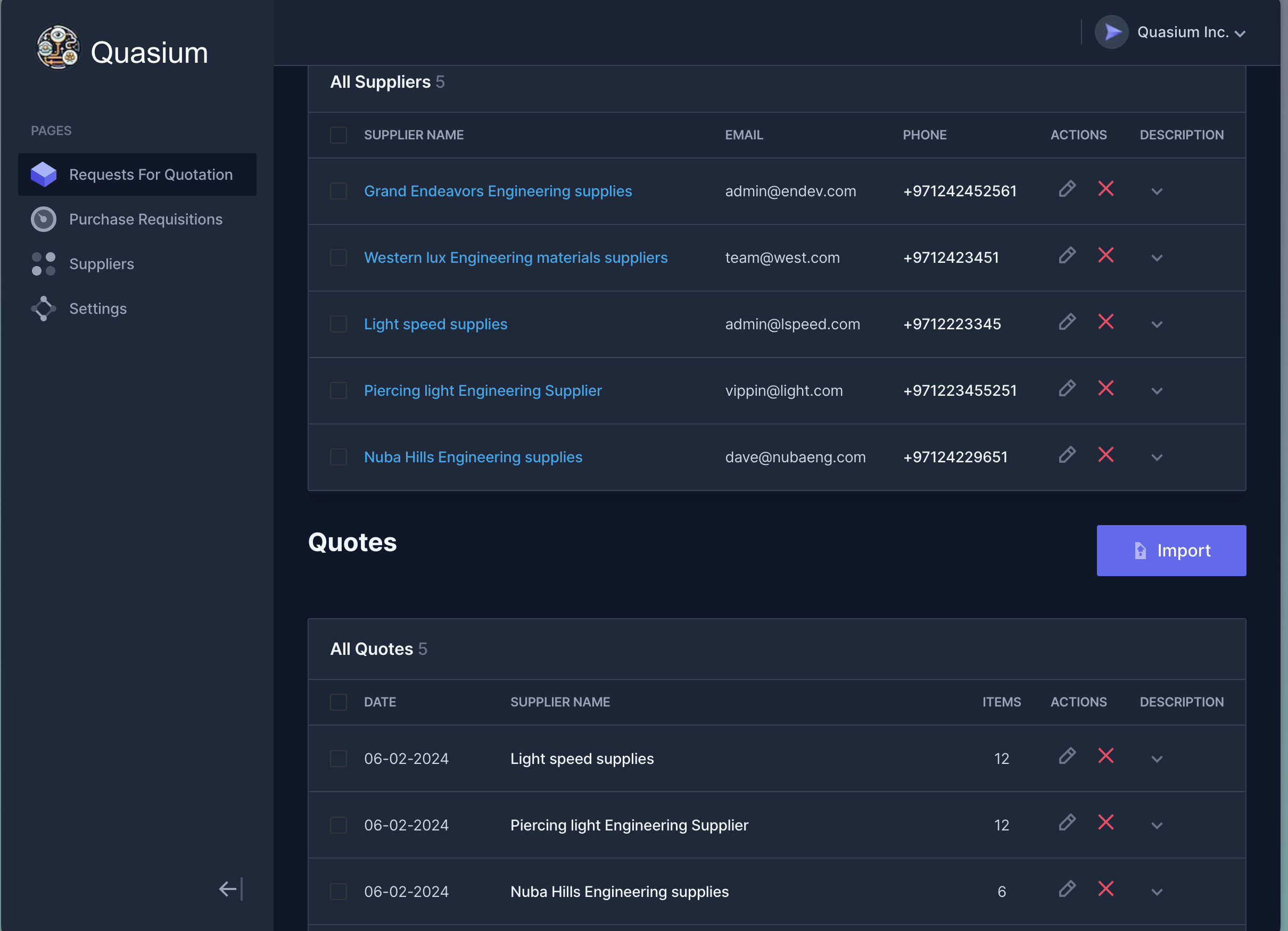Click the admin@endev.com email cell
Viewport: 1288px width, 931px height.
click(x=790, y=192)
